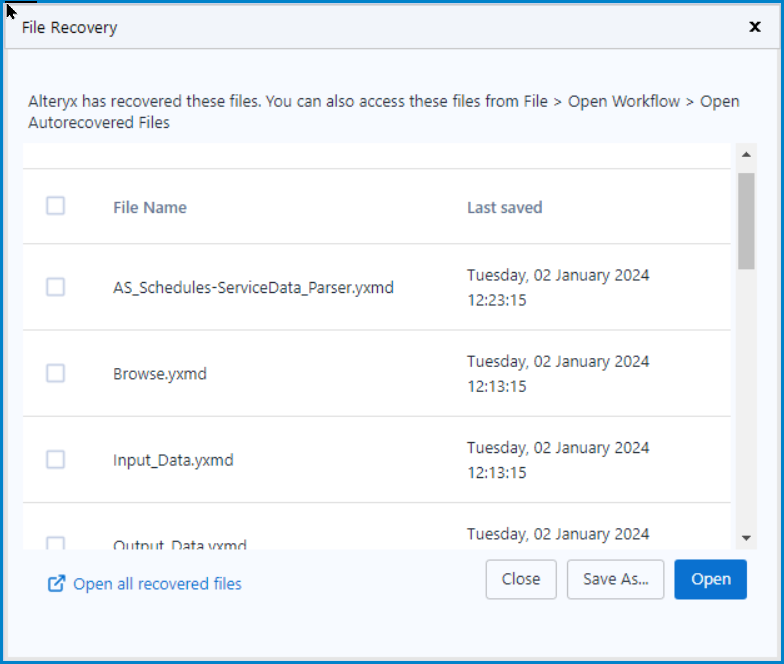Viewport: 784px width, 664px height.
Task: Click the Last saved date of Browse.yxmd
Action: (x=558, y=374)
